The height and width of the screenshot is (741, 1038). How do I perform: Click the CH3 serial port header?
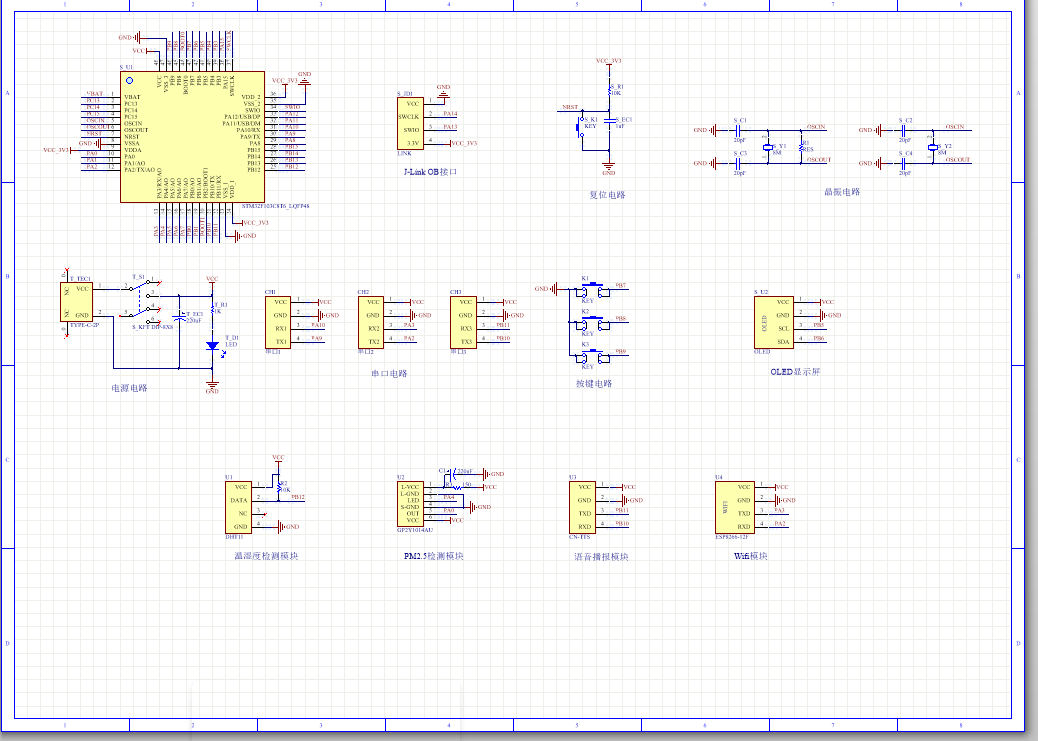click(462, 321)
